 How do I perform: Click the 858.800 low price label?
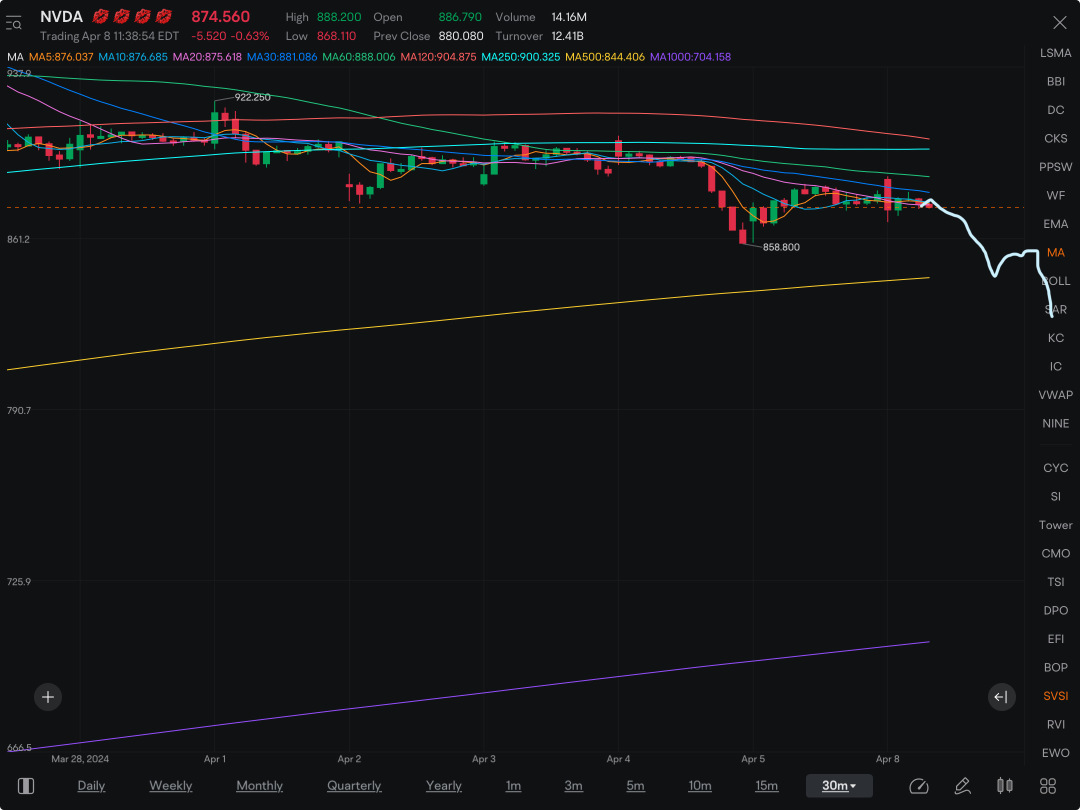781,247
